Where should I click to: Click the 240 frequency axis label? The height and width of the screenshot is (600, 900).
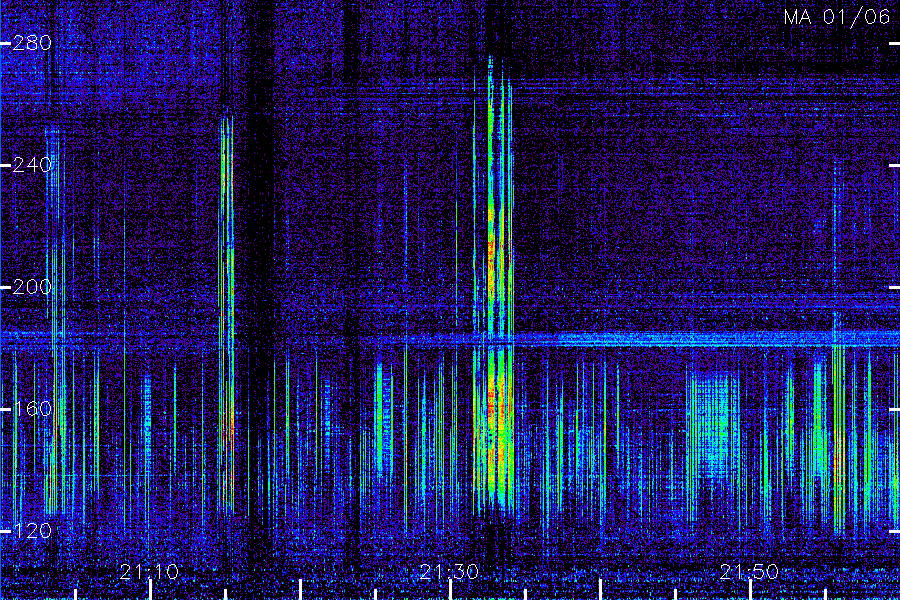(x=32, y=165)
